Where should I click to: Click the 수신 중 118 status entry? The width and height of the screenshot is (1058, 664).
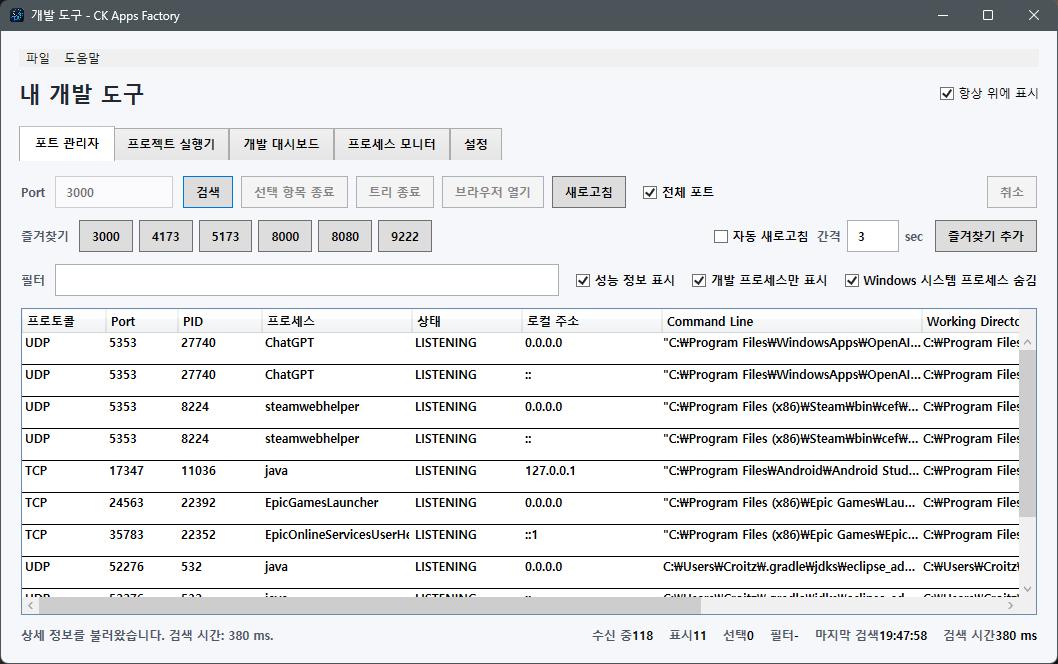coord(622,636)
